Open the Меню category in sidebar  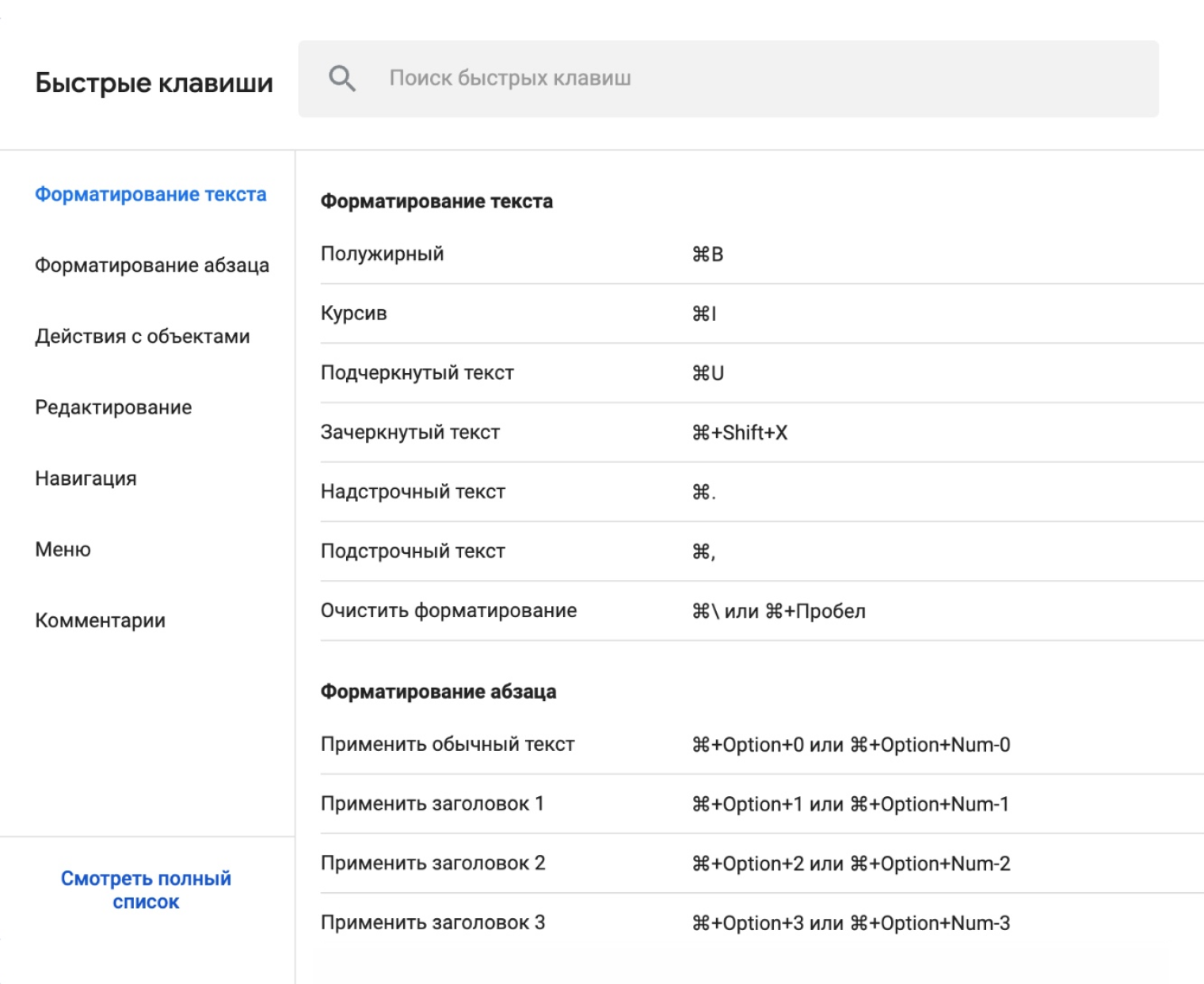coord(63,549)
